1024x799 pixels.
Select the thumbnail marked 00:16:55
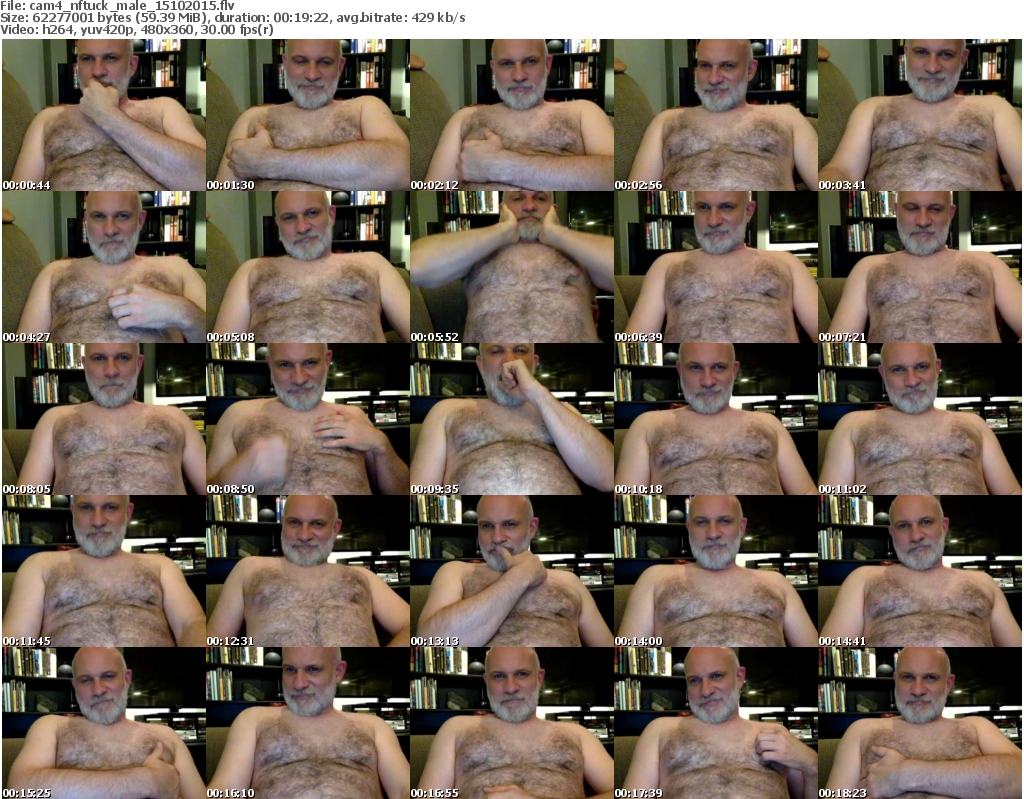coord(512,723)
